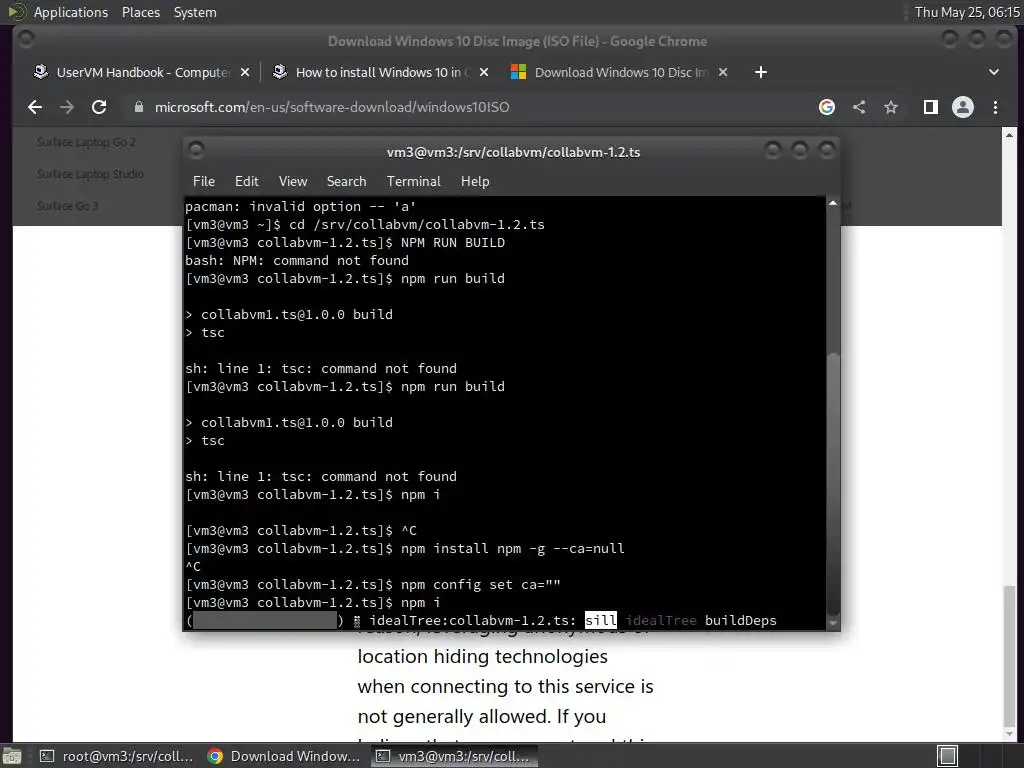Click Chrome page scrollbar up arrow
The image size is (1024, 768).
(1009, 135)
